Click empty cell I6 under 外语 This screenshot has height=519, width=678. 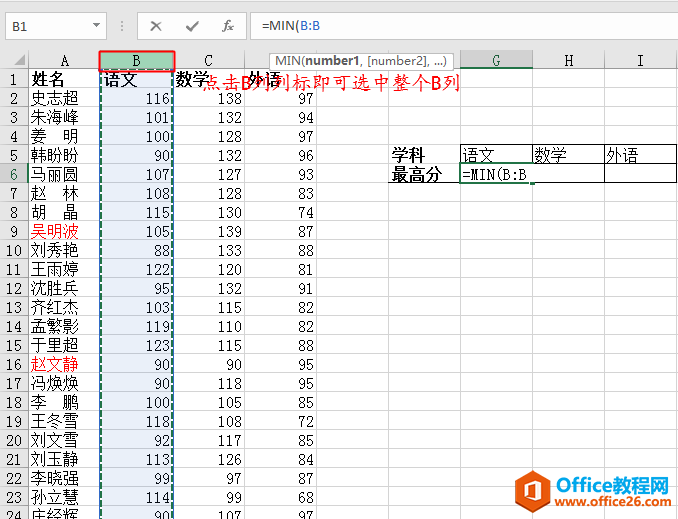(x=640, y=174)
